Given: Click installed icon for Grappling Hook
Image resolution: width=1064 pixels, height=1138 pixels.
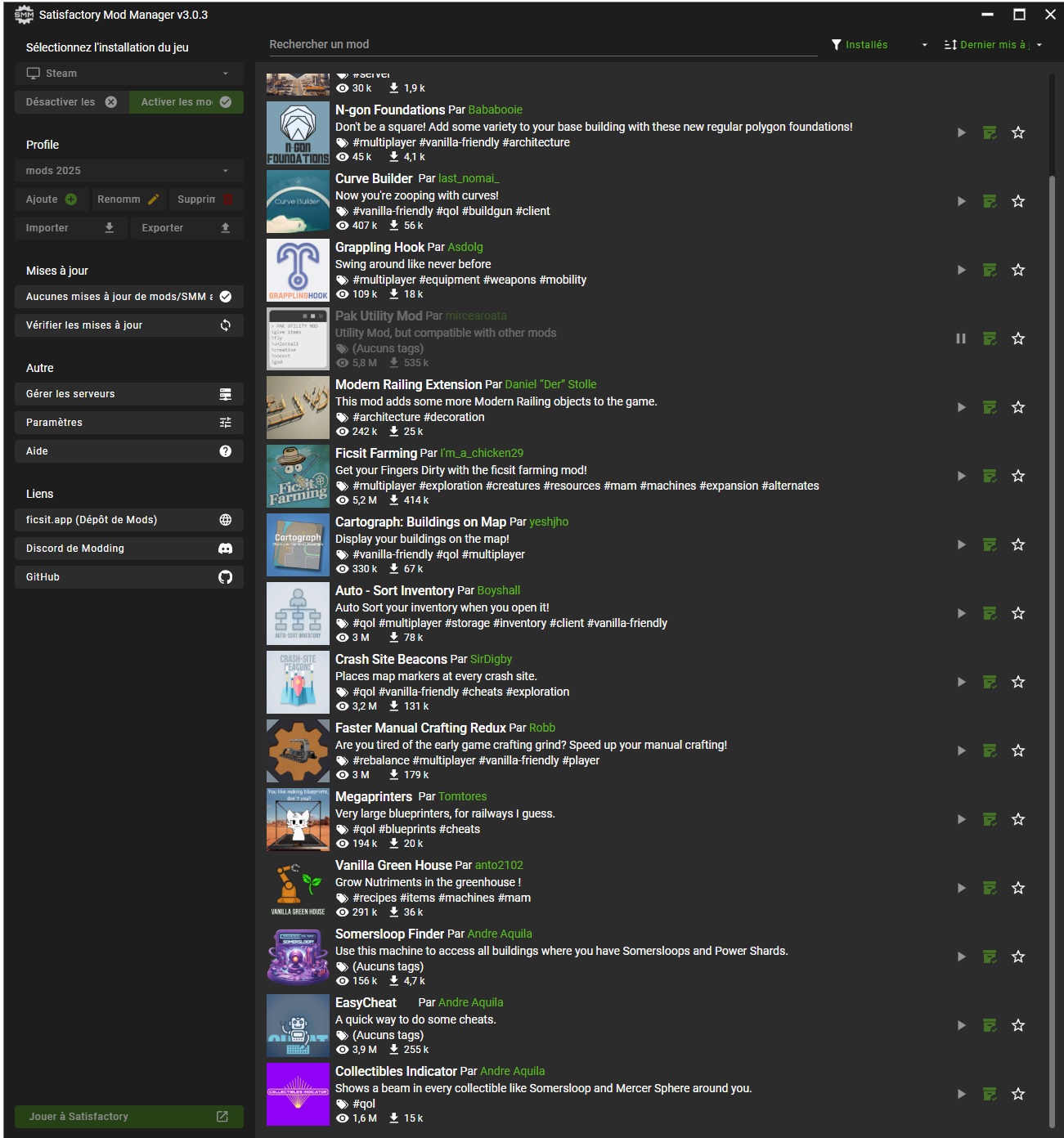Looking at the screenshot, I should (x=990, y=270).
